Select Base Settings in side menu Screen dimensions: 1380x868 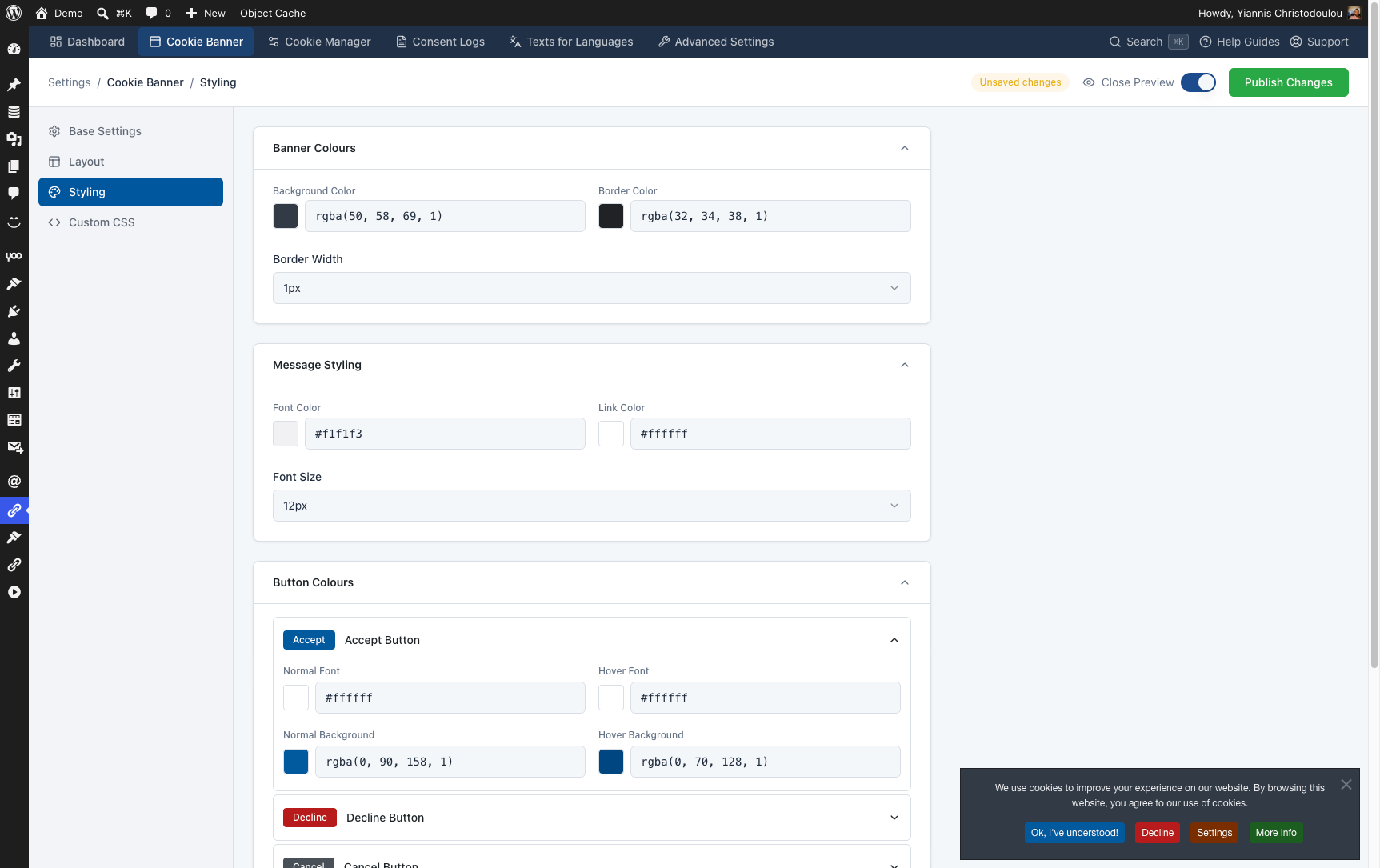(x=131, y=131)
